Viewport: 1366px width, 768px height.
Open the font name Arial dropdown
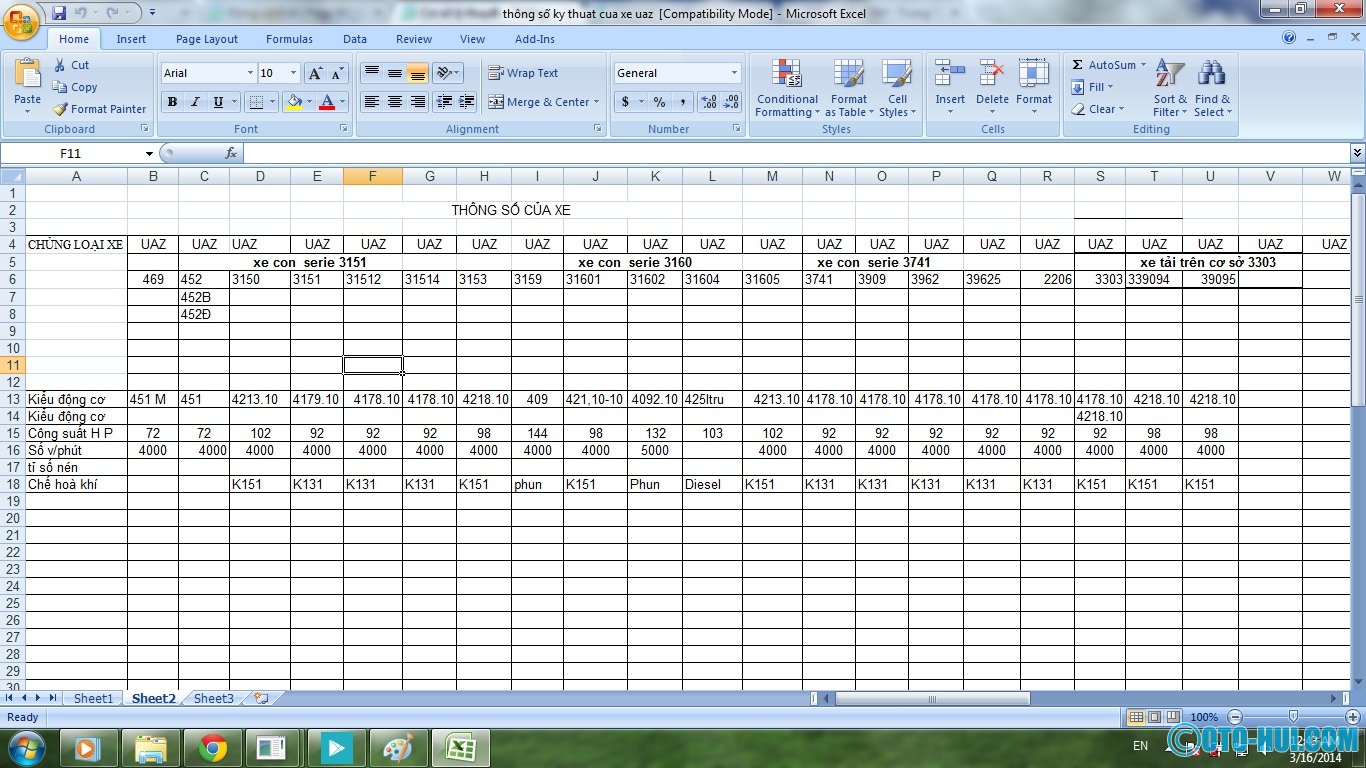point(250,73)
